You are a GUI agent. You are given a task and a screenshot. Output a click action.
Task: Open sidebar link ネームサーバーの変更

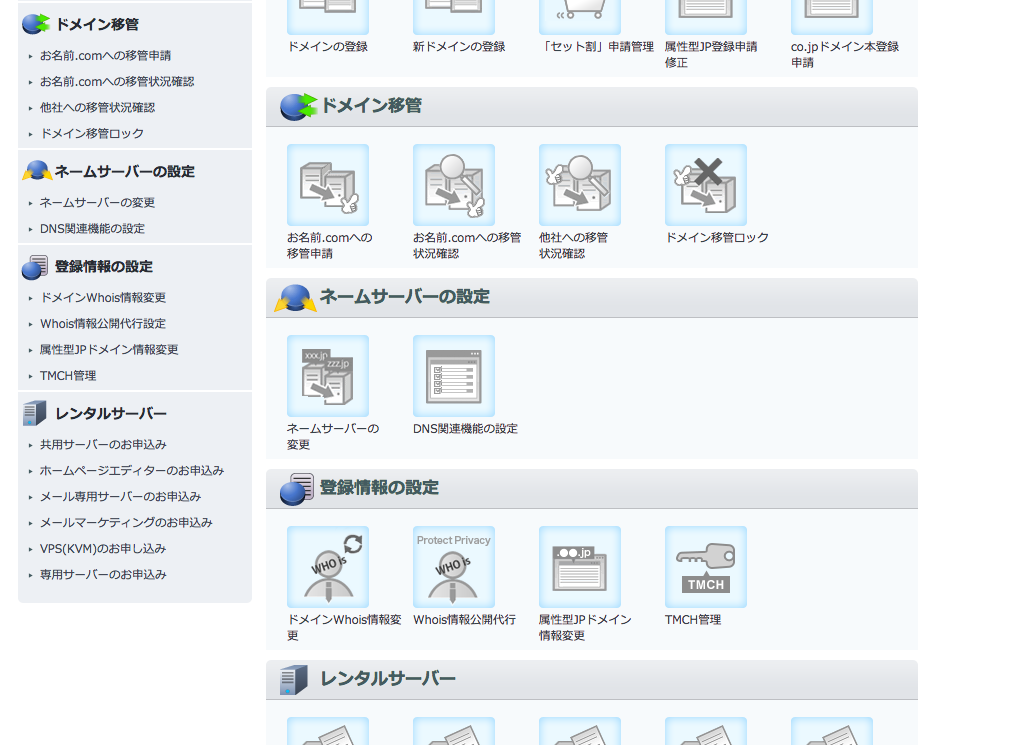[98, 203]
